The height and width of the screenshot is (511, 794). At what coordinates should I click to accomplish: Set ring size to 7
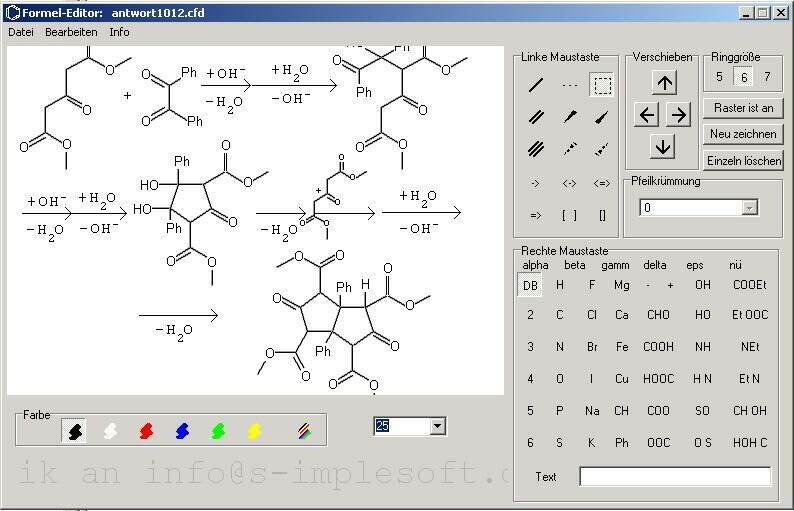[767, 77]
